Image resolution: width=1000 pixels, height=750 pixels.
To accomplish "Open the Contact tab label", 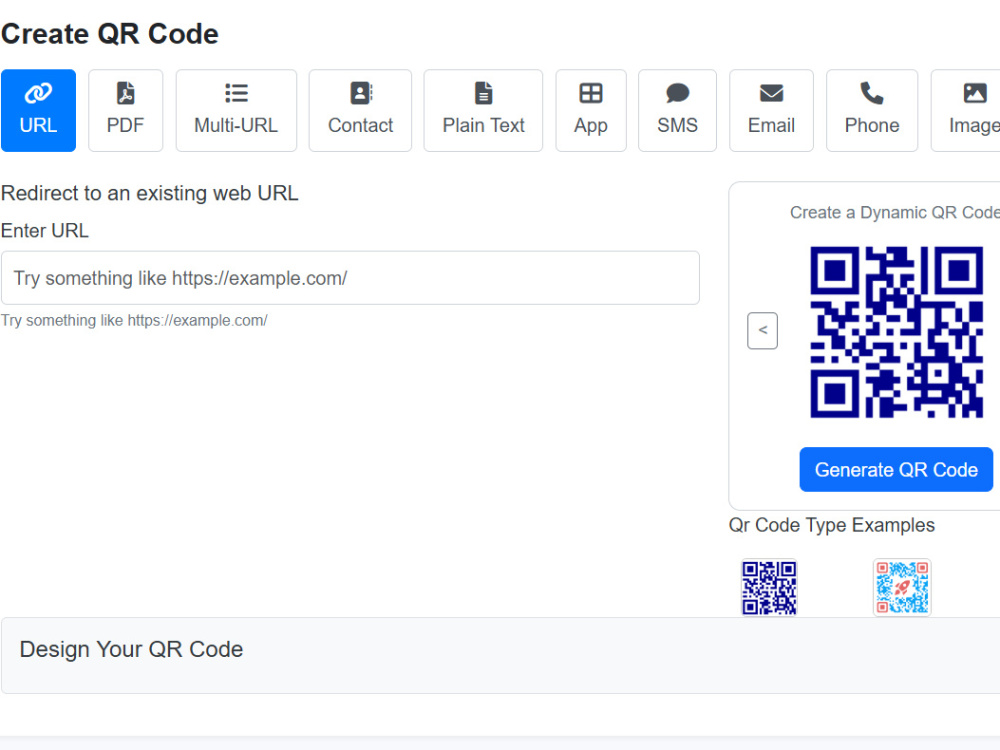I will pyautogui.click(x=361, y=125).
